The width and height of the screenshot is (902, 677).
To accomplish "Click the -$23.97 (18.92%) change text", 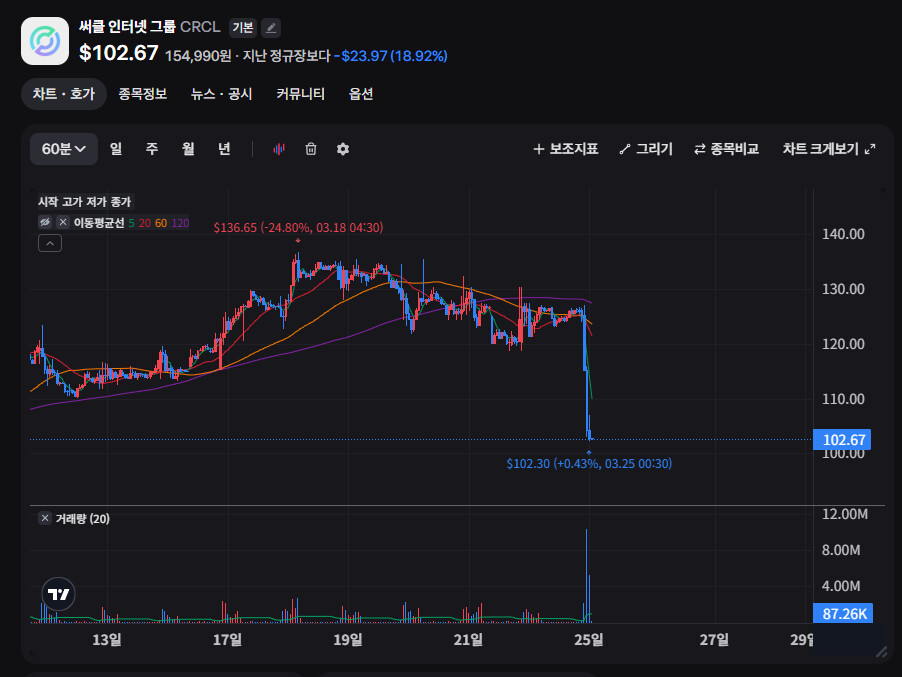I will (391, 56).
